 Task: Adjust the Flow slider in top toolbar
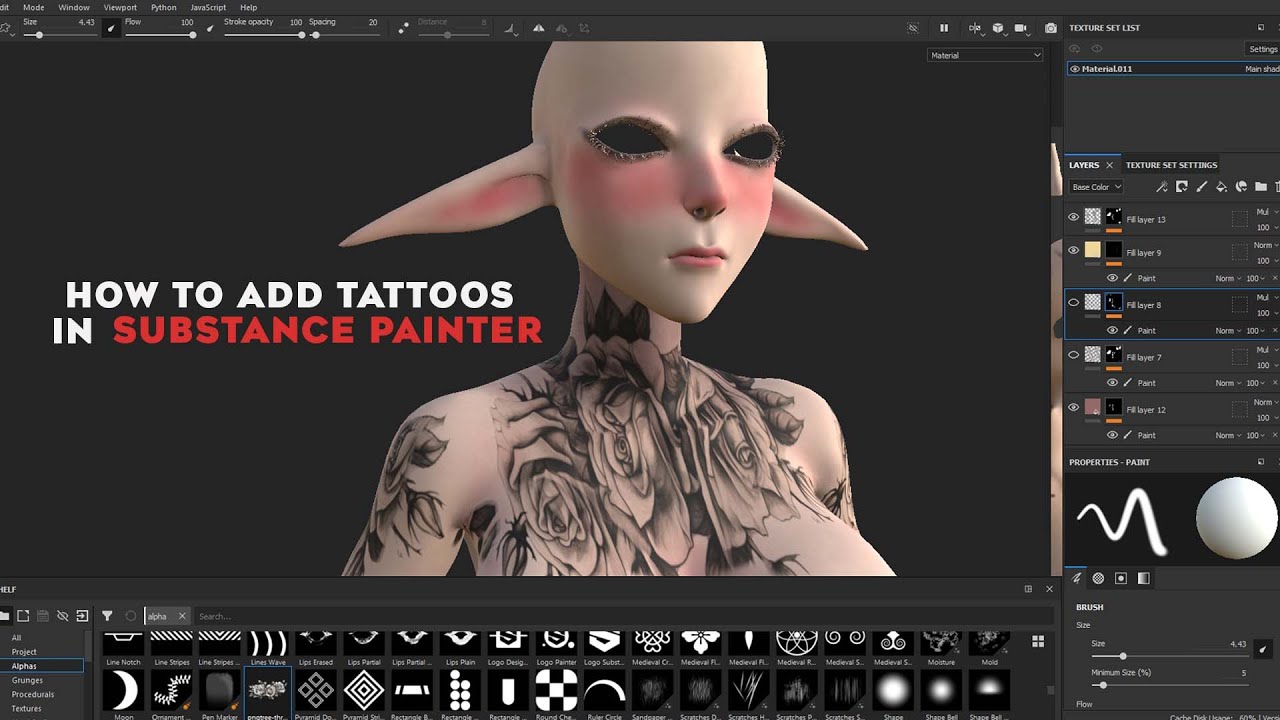tap(160, 35)
